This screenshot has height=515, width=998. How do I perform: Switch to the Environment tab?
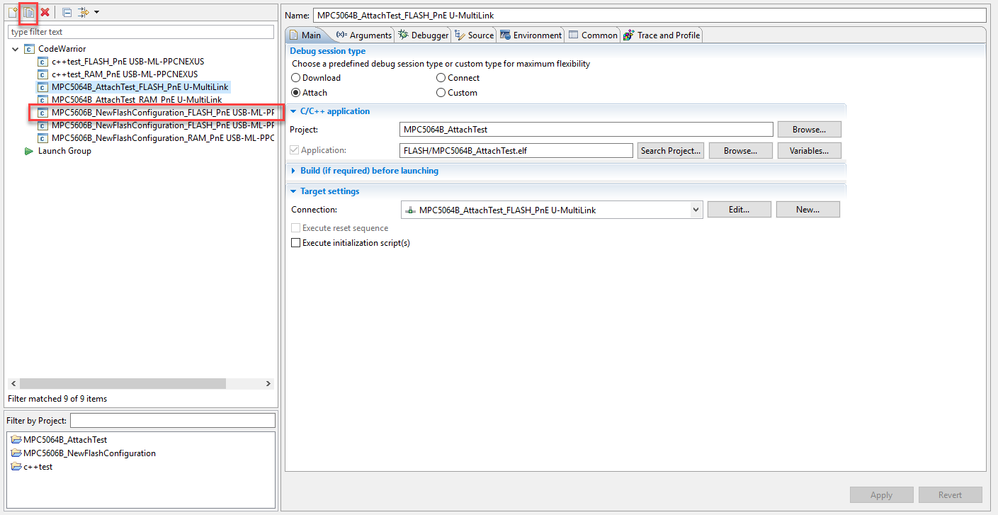click(530, 35)
